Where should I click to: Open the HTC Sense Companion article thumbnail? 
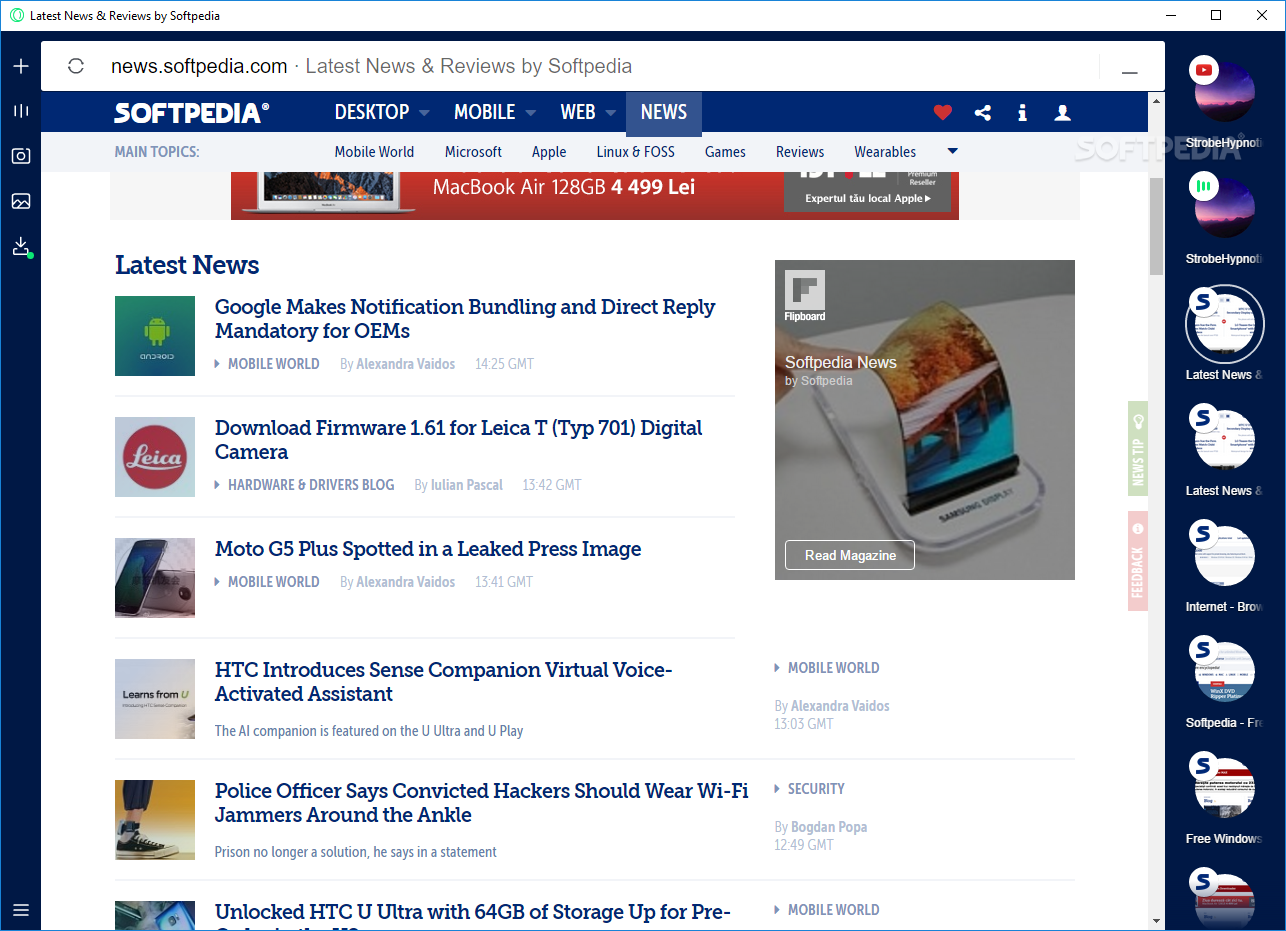coord(155,699)
